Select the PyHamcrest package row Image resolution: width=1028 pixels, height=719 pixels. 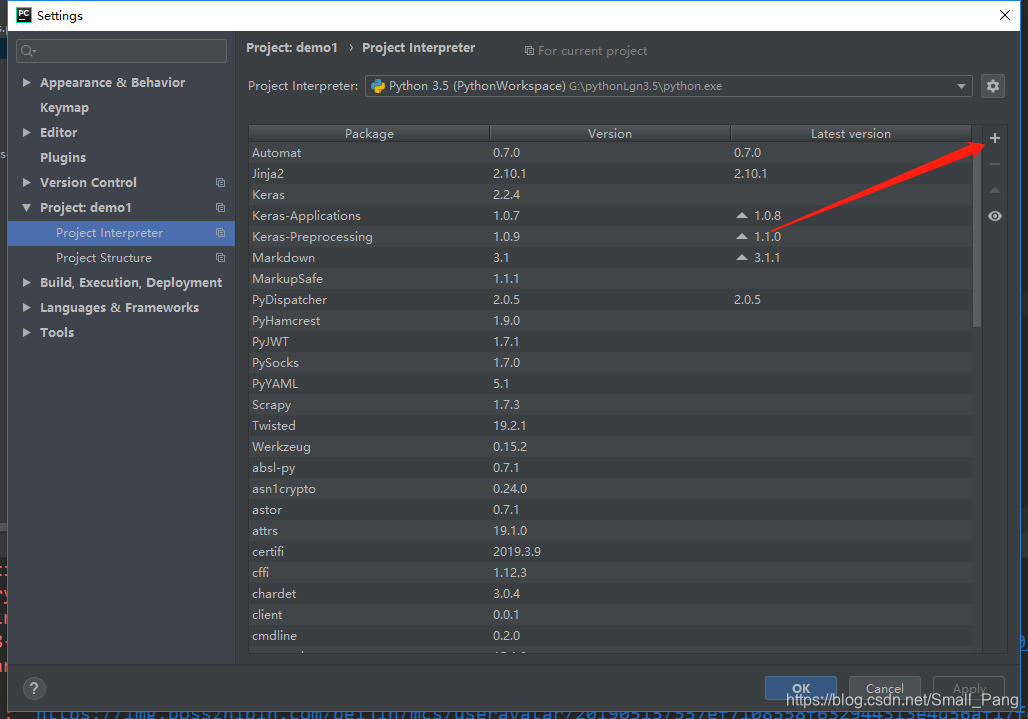610,321
